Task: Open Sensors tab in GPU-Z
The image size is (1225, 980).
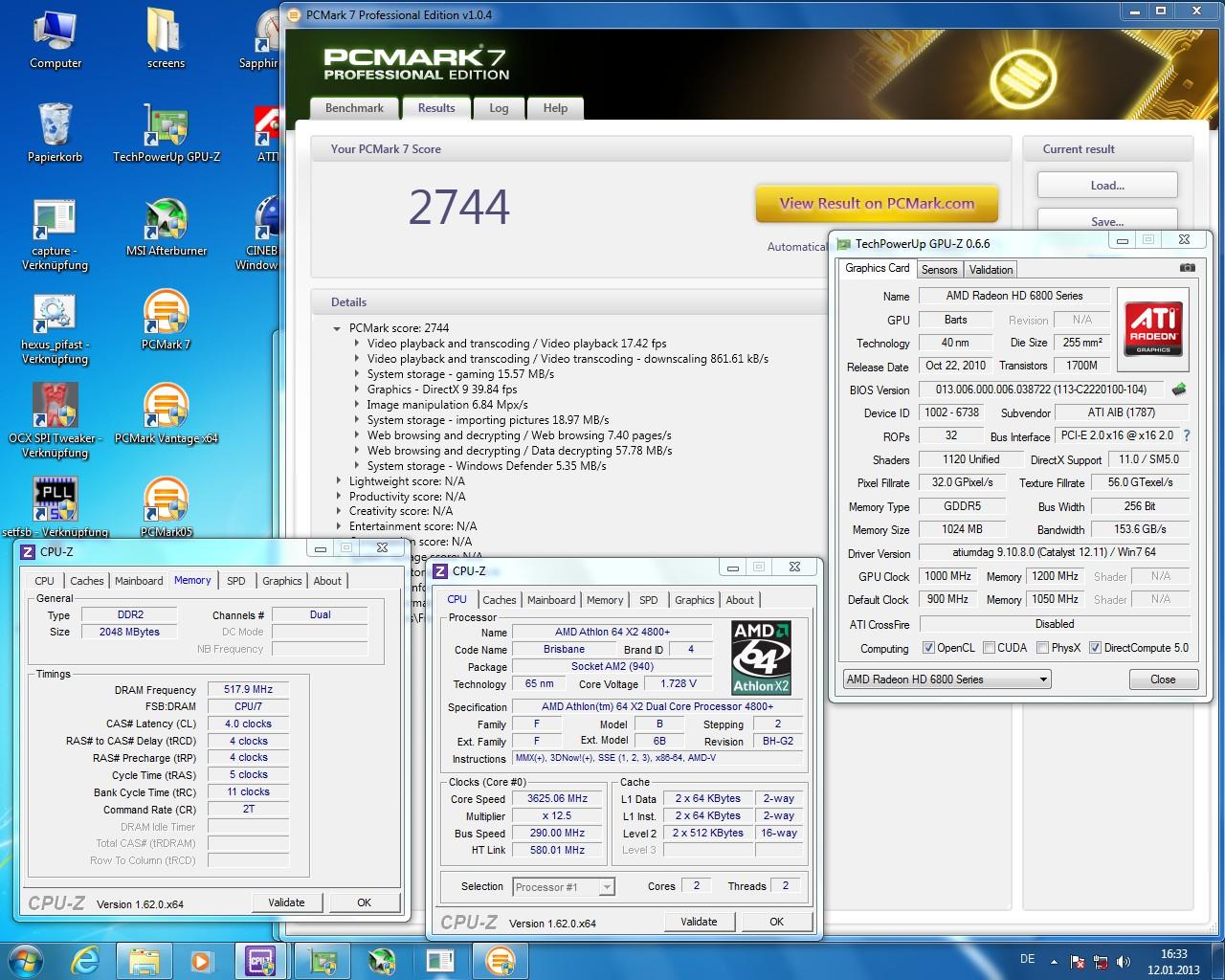Action: tap(939, 270)
